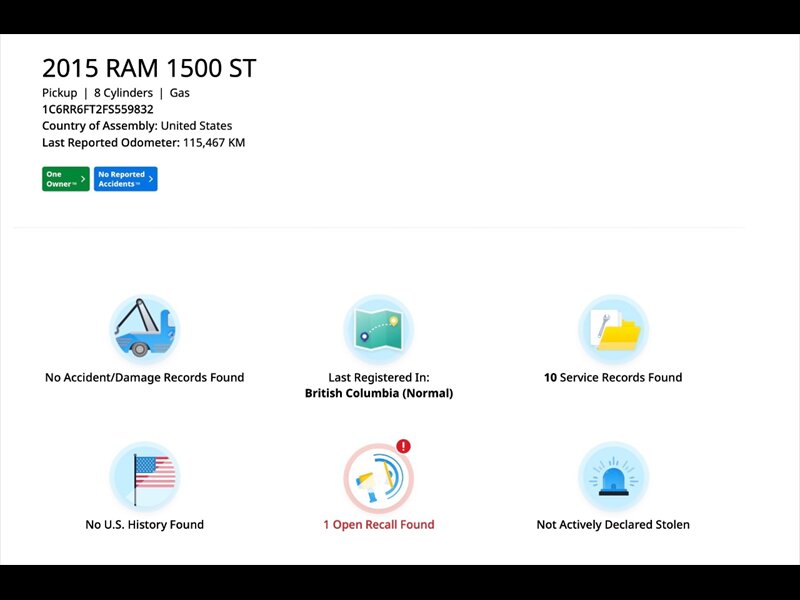Click the No U.S. History Found label
Image resolution: width=800 pixels, height=600 pixels.
(144, 524)
